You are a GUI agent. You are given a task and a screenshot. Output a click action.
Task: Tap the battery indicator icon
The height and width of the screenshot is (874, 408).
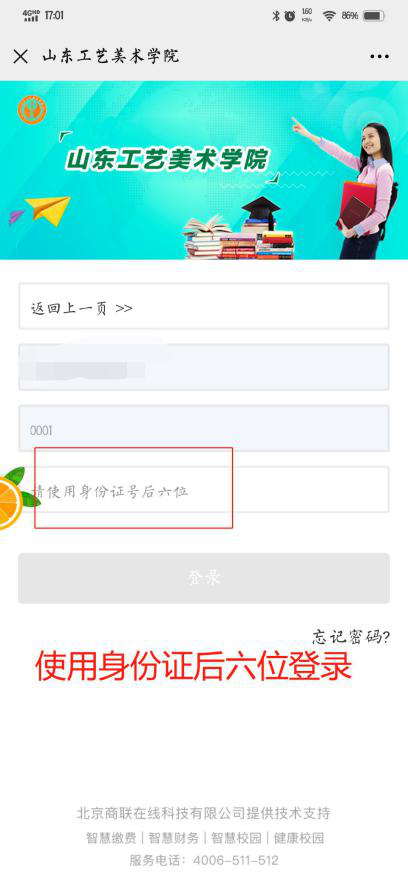373,16
